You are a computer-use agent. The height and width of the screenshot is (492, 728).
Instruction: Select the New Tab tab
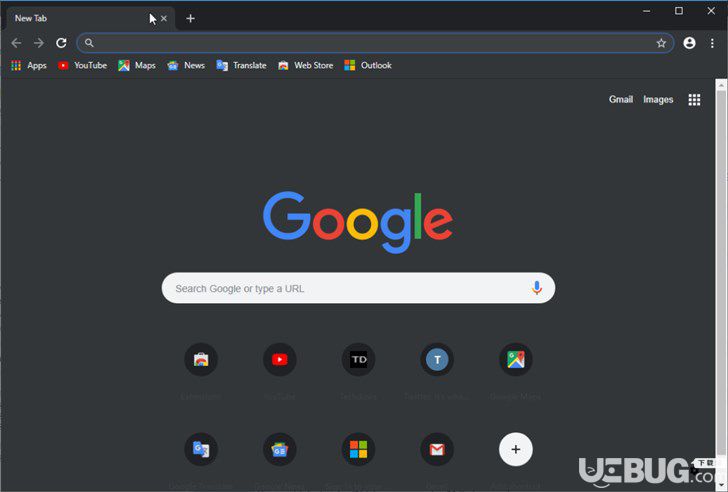tap(91, 19)
